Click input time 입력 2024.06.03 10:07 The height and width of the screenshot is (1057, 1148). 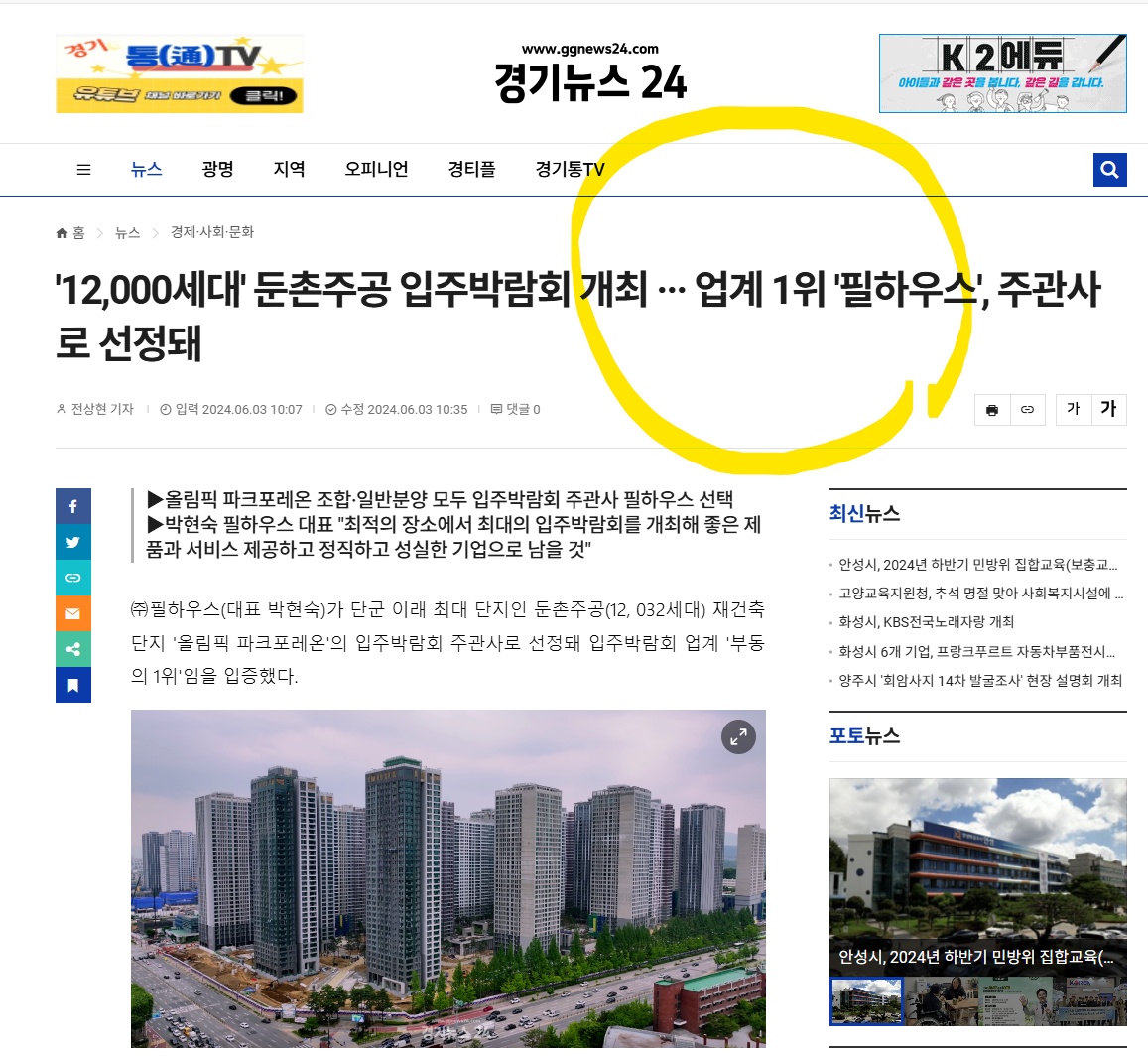click(231, 410)
